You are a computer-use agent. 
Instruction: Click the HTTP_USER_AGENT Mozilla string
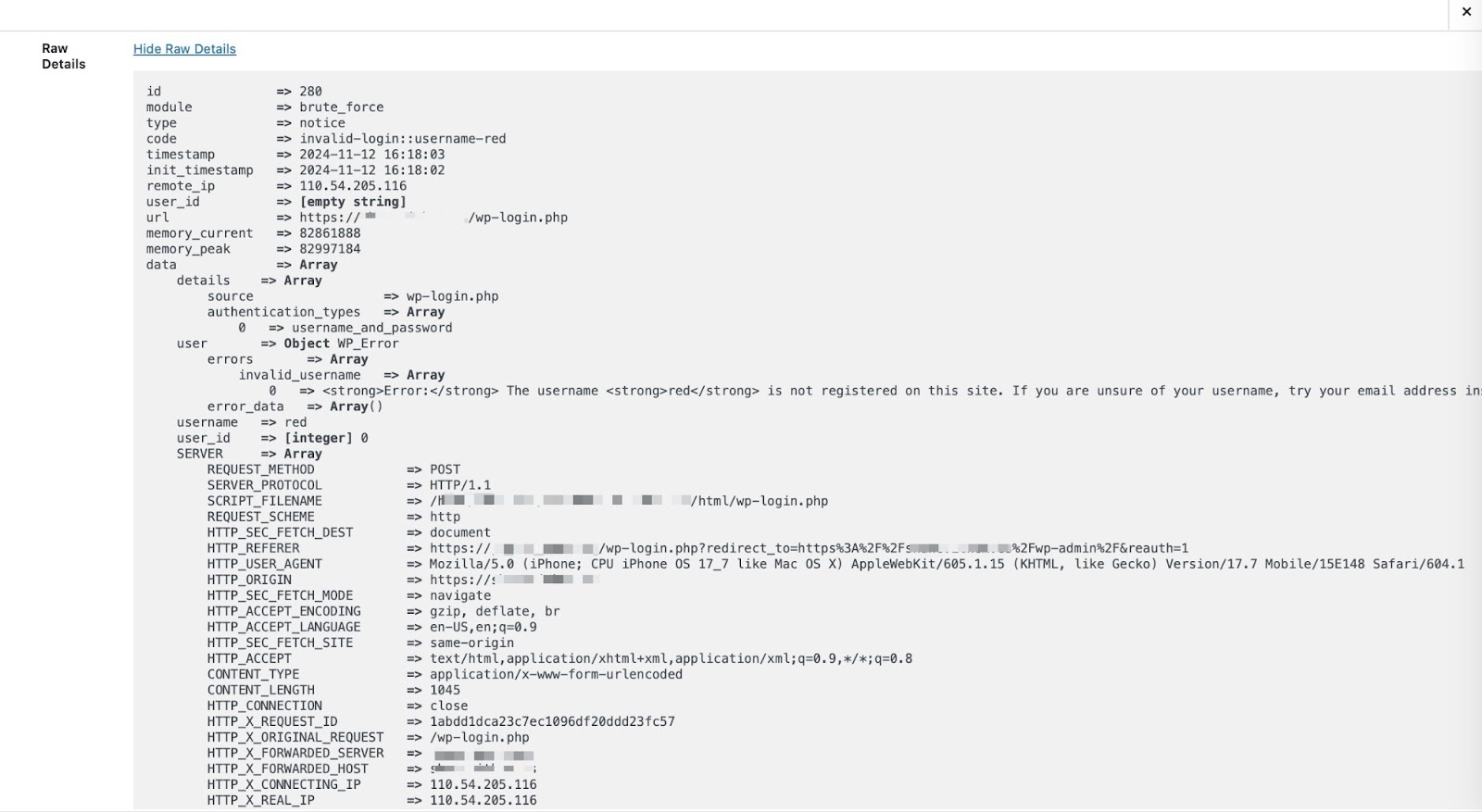tap(946, 564)
